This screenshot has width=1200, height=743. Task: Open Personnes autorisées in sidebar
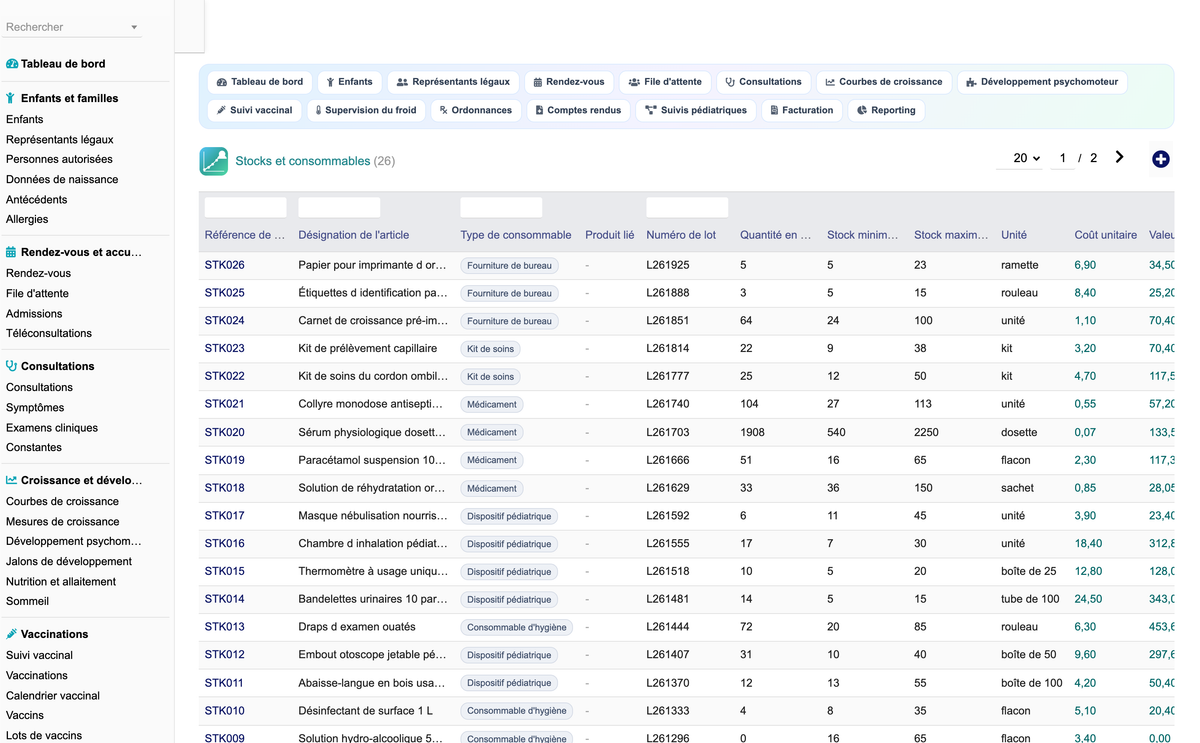click(59, 159)
